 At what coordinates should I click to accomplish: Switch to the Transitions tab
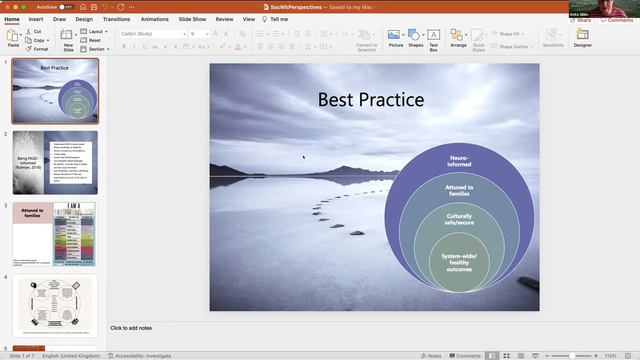[x=116, y=19]
